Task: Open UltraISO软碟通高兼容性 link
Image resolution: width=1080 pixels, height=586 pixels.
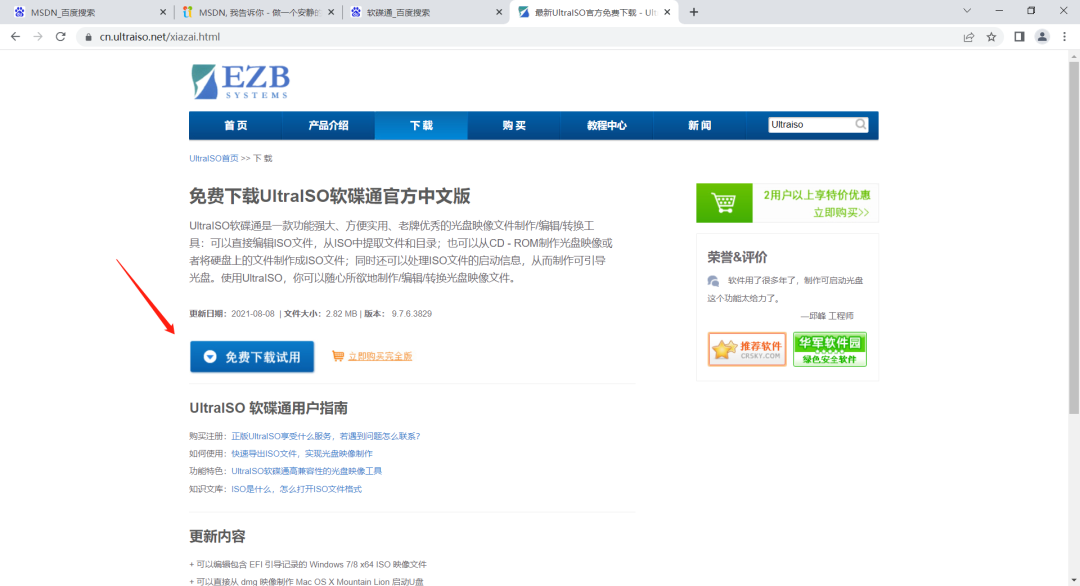Action: coord(307,471)
